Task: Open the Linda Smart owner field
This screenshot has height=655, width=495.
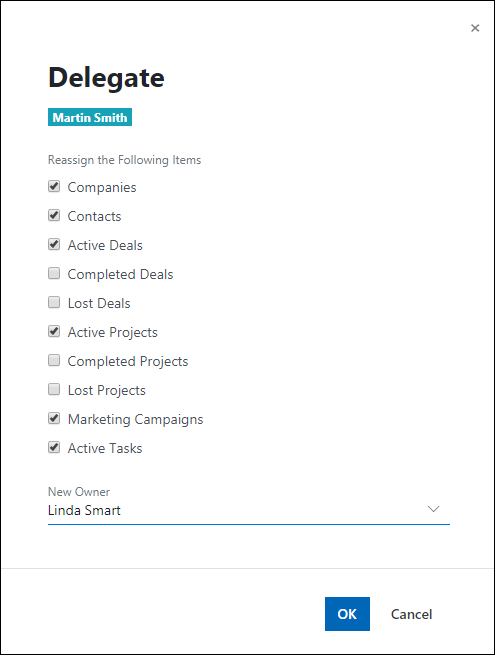Action: (x=249, y=510)
